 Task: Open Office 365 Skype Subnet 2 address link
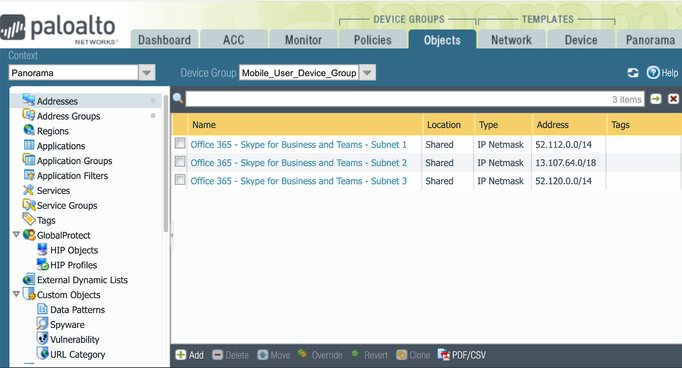tap(299, 163)
